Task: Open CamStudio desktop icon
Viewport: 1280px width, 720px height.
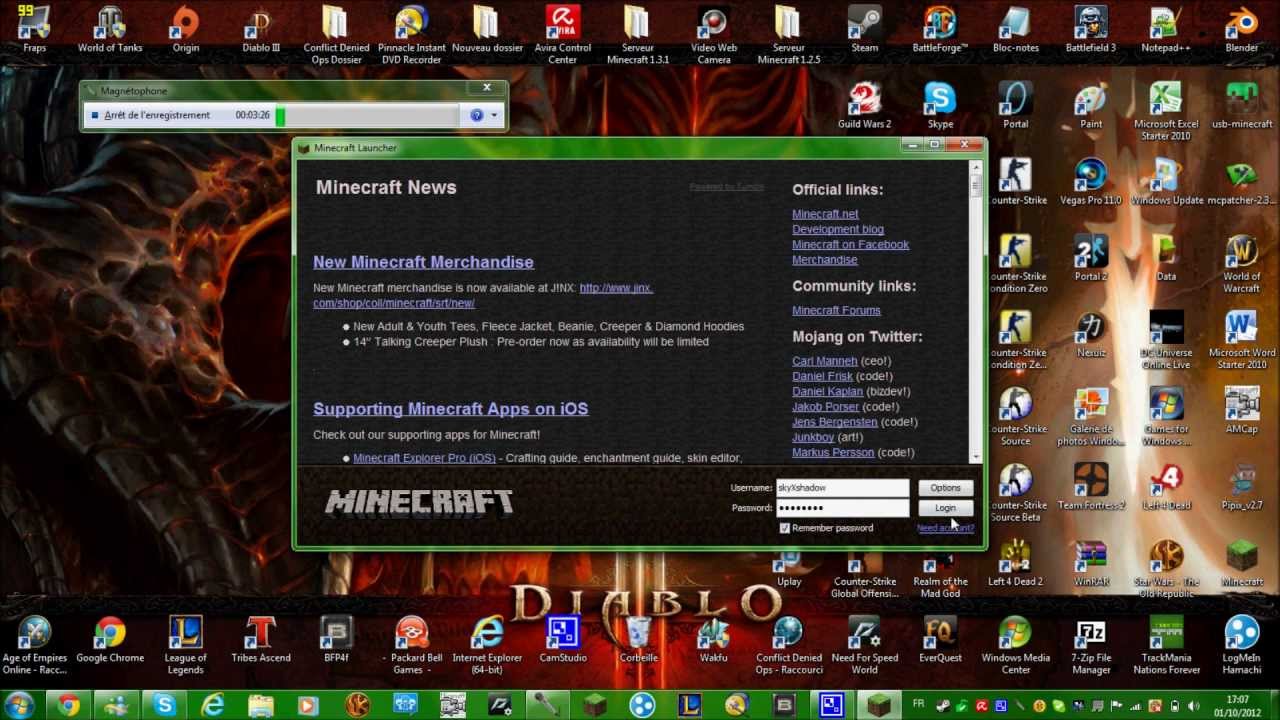Action: click(x=563, y=640)
